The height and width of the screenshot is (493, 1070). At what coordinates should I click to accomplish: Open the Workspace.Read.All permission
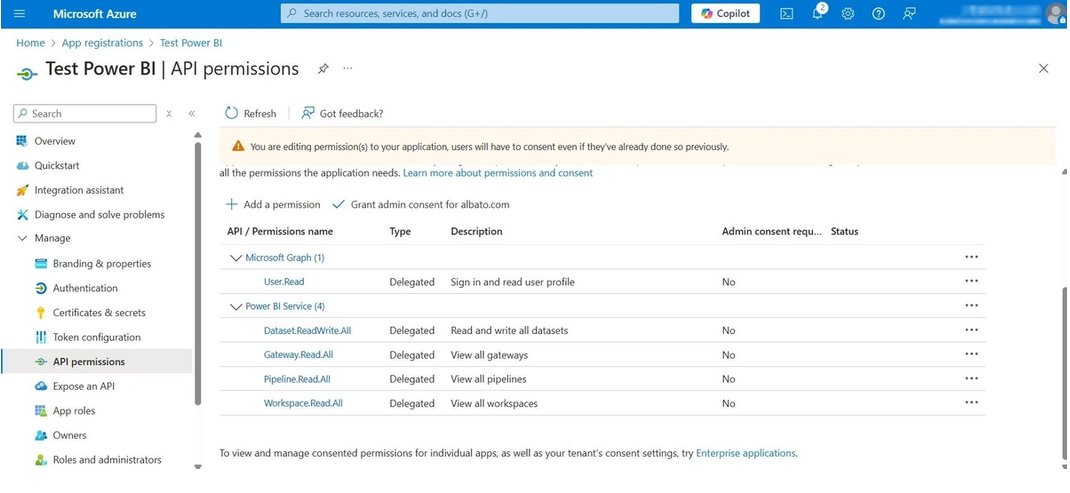(304, 404)
